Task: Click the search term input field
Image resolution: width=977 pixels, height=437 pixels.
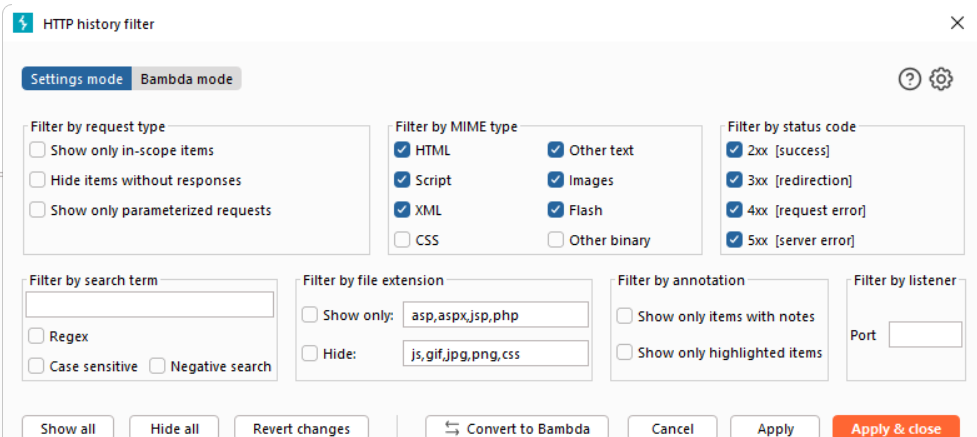Action: pos(149,305)
